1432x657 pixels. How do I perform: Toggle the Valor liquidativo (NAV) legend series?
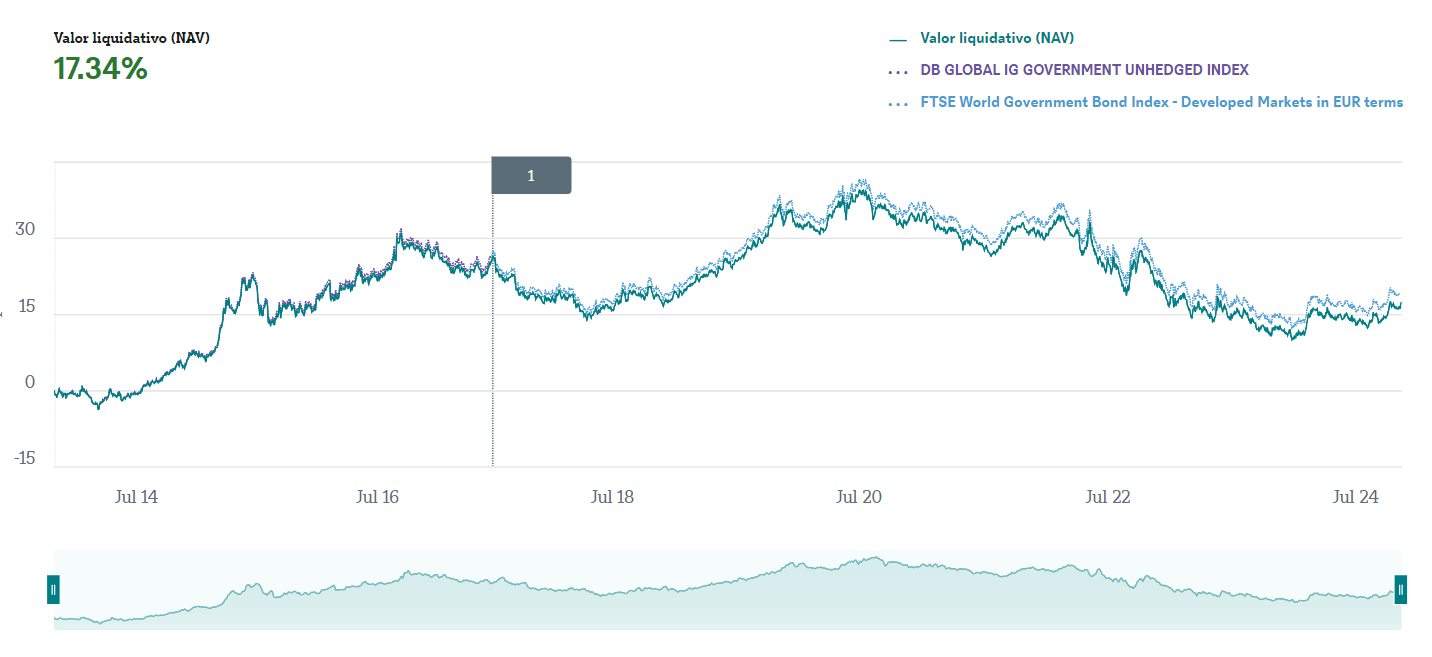coord(997,39)
